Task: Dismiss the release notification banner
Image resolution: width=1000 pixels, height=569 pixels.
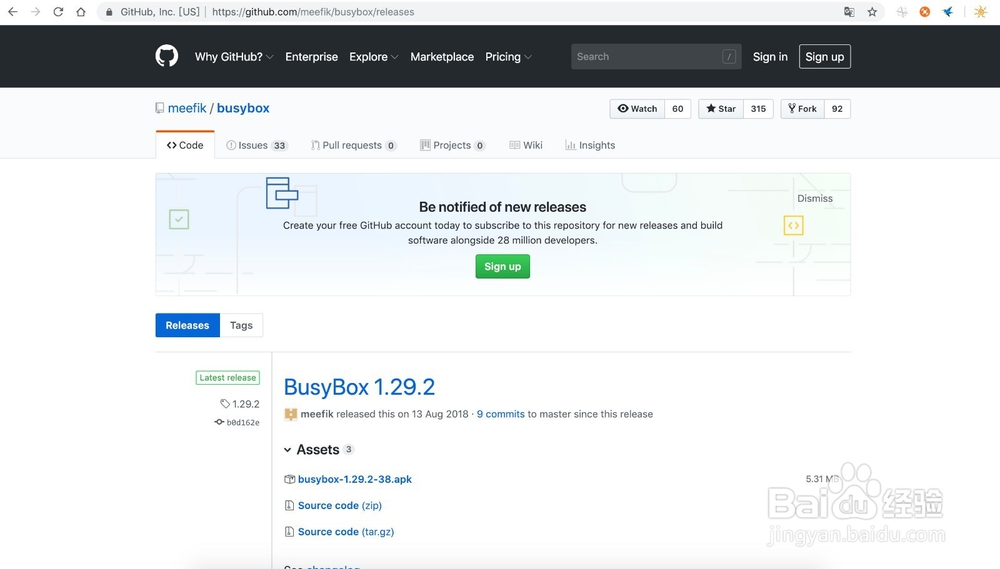Action: click(x=814, y=198)
